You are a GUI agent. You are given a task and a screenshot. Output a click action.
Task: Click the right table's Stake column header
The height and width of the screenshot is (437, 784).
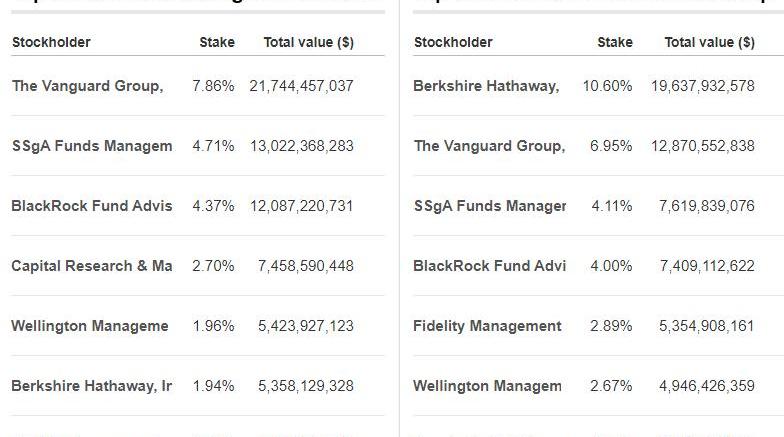tap(615, 42)
